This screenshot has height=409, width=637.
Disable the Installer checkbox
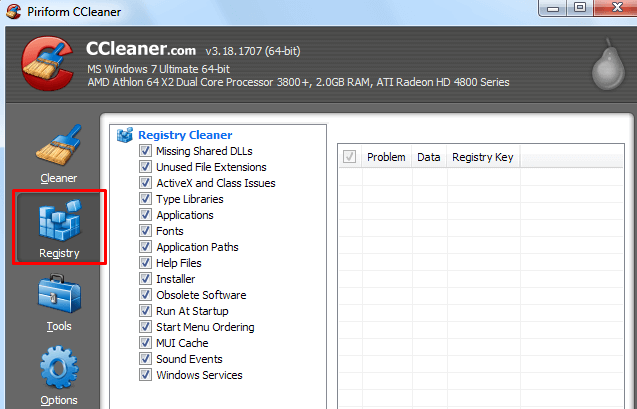(x=145, y=279)
